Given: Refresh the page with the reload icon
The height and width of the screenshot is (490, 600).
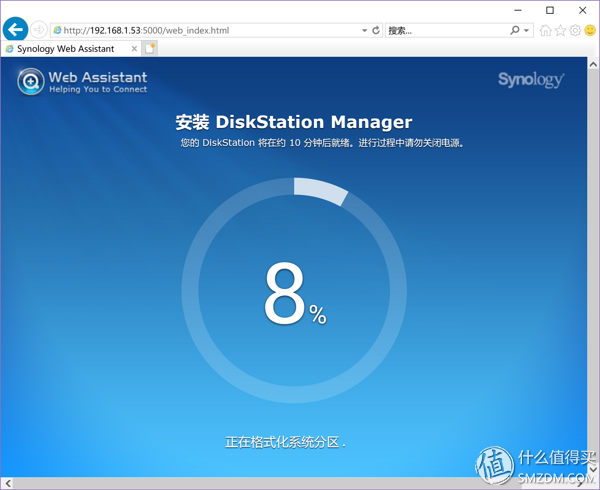Looking at the screenshot, I should (376, 31).
